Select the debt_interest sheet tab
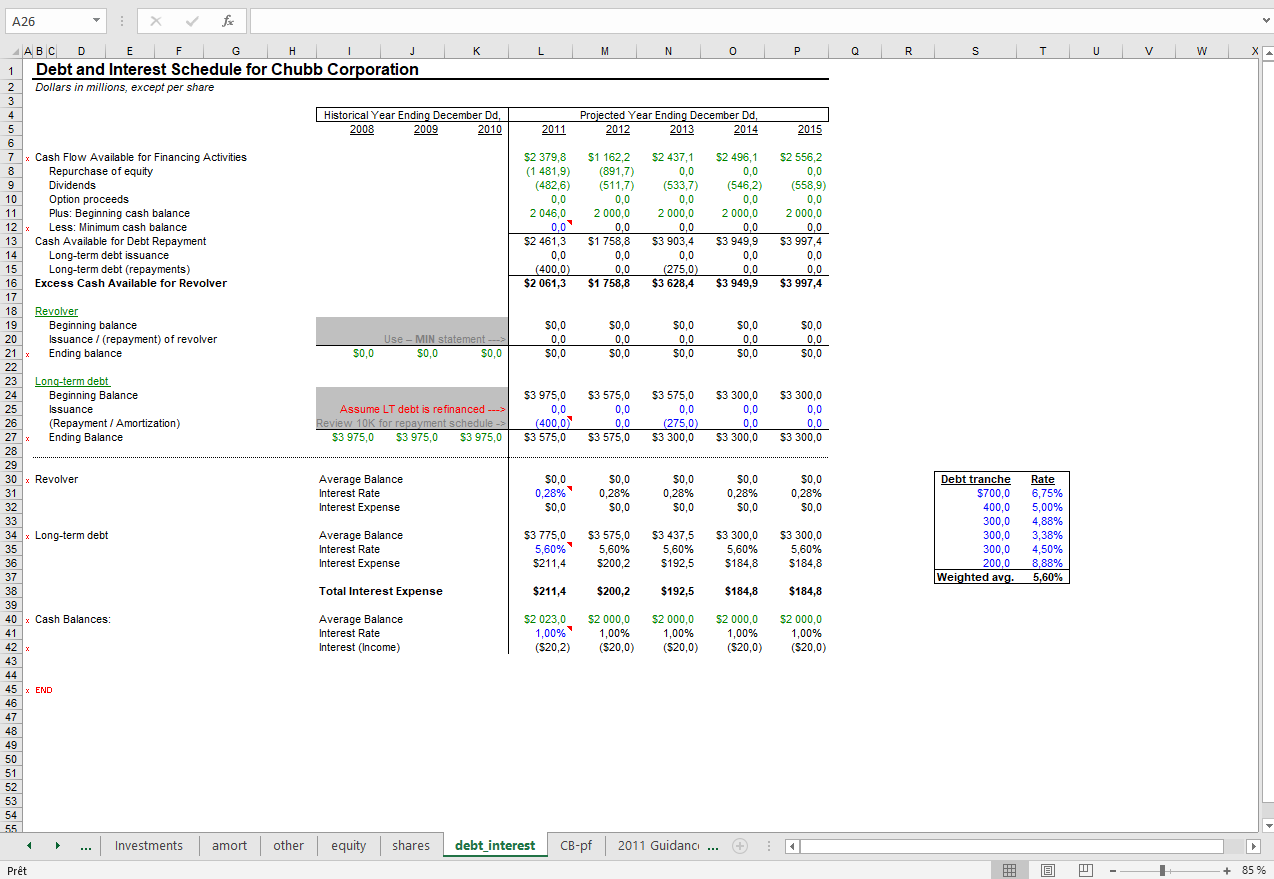The height and width of the screenshot is (879, 1274). pyautogui.click(x=495, y=846)
